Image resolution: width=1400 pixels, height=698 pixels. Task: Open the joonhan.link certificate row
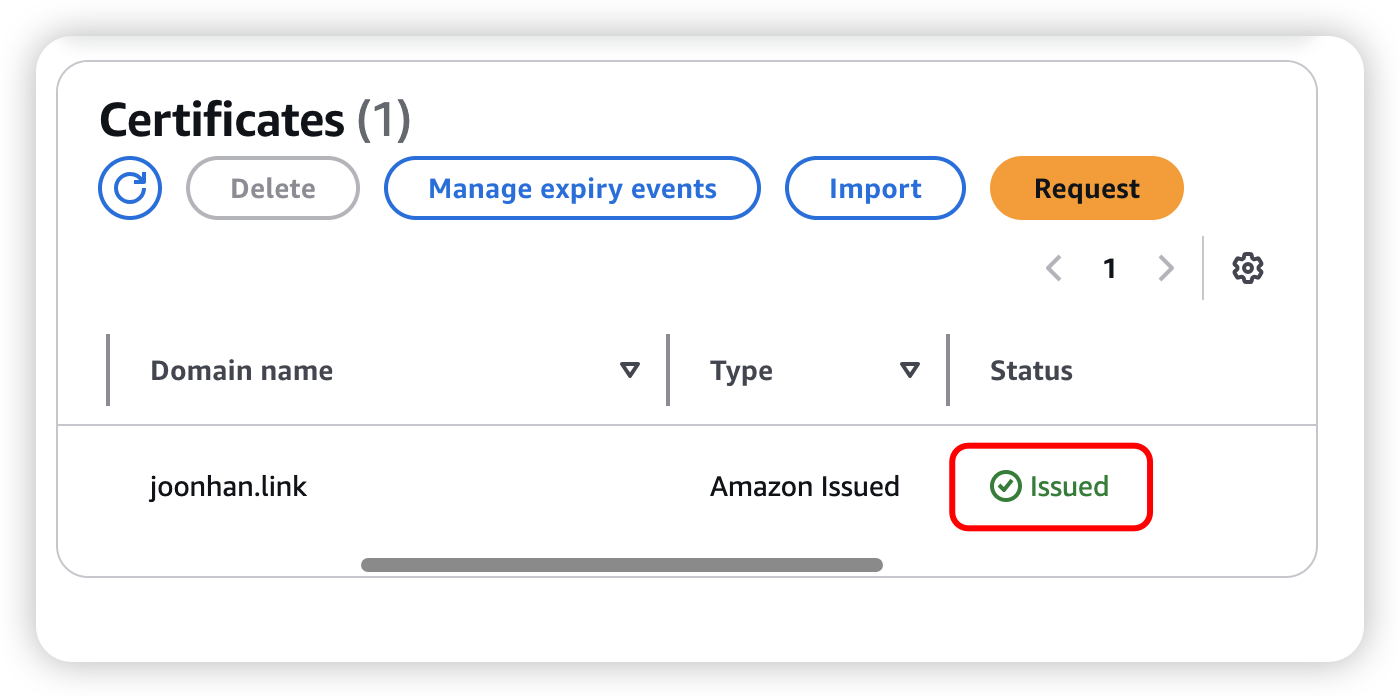[228, 487]
